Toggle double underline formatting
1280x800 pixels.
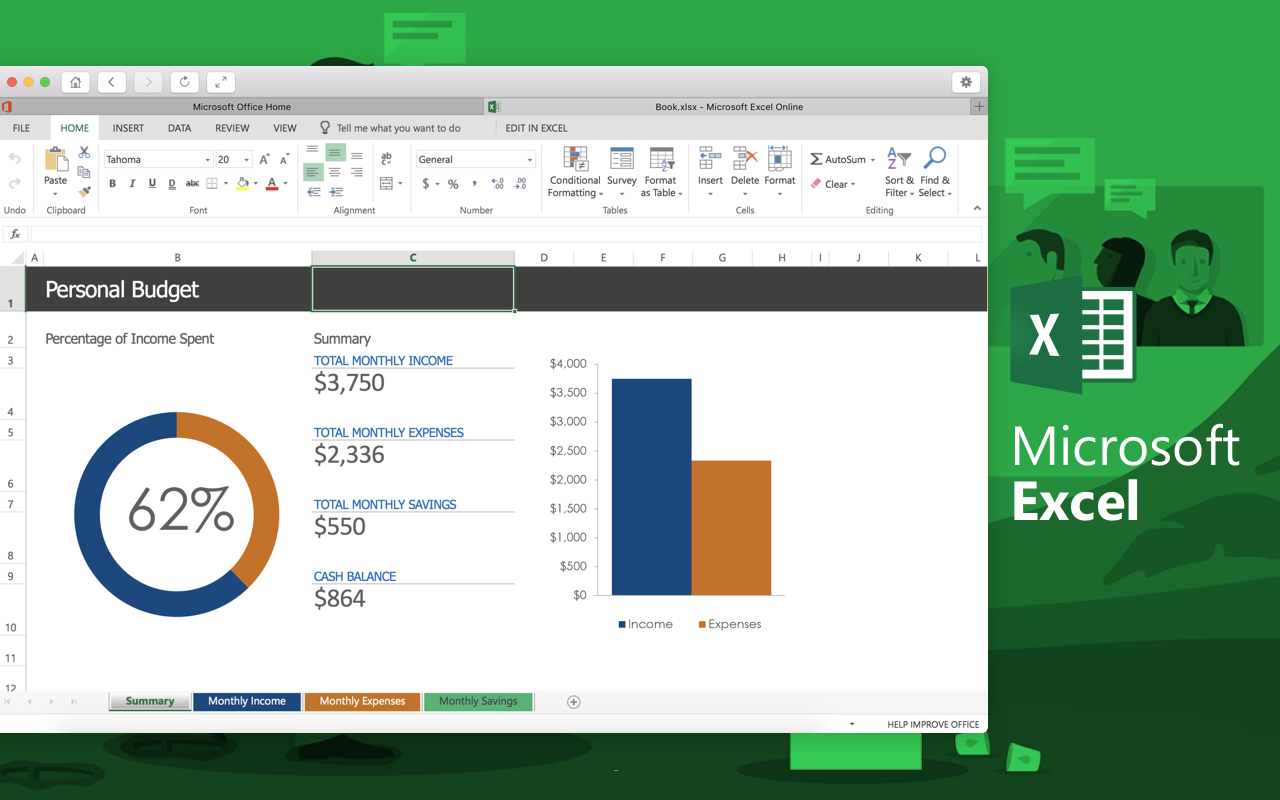click(x=172, y=183)
